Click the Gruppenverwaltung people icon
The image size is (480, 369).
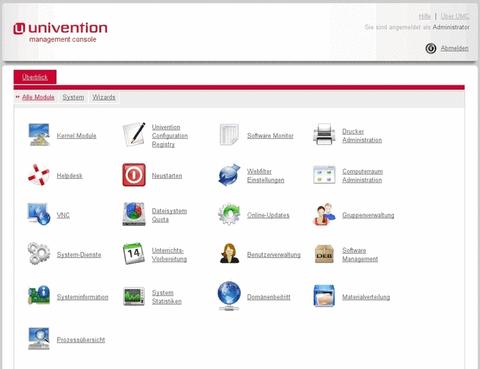324,214
